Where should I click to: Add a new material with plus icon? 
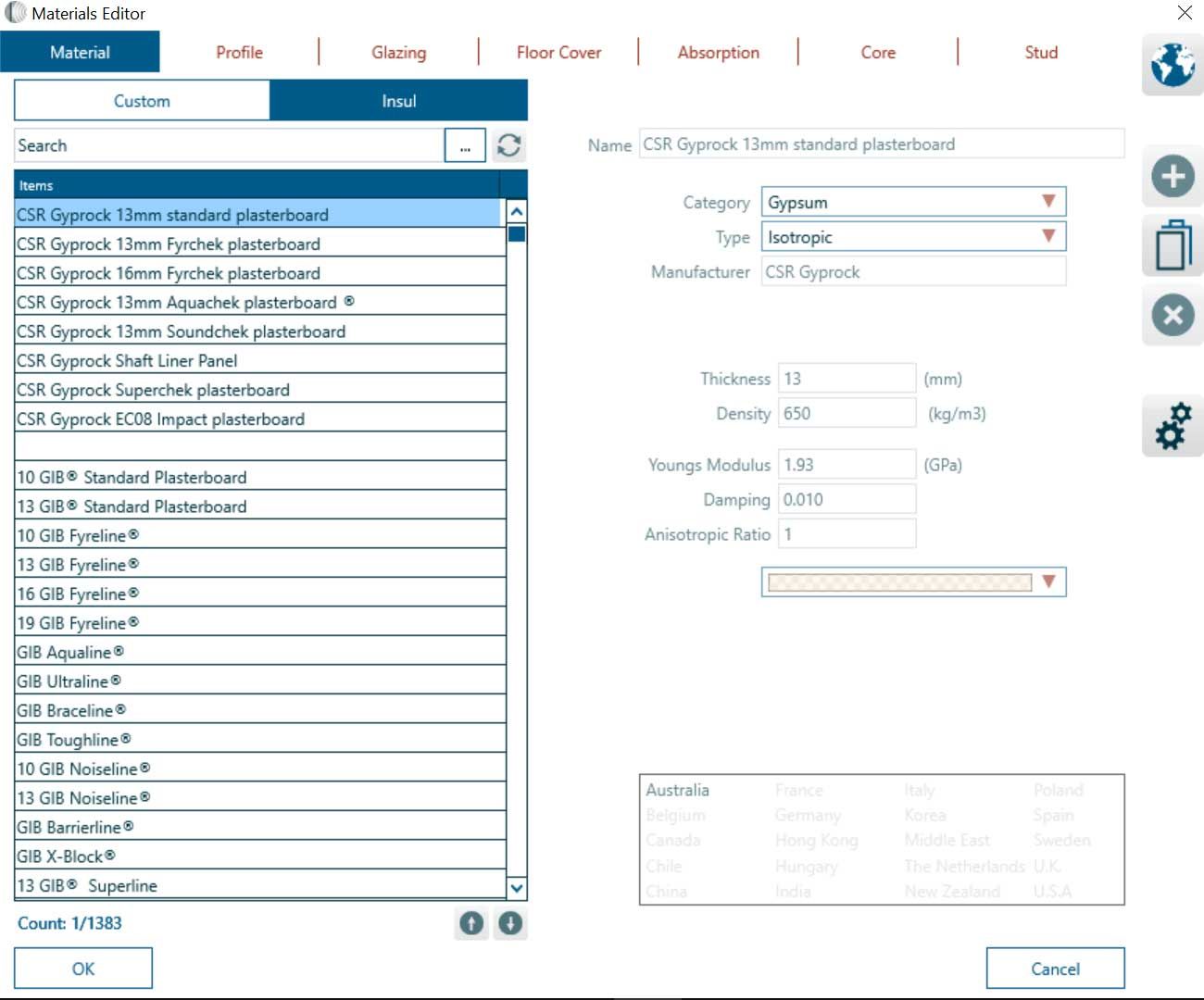(1173, 176)
